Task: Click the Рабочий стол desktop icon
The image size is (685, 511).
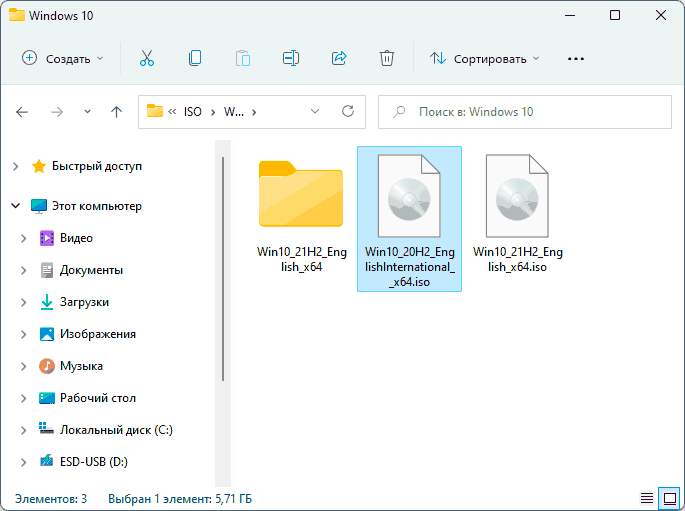Action: (47, 398)
